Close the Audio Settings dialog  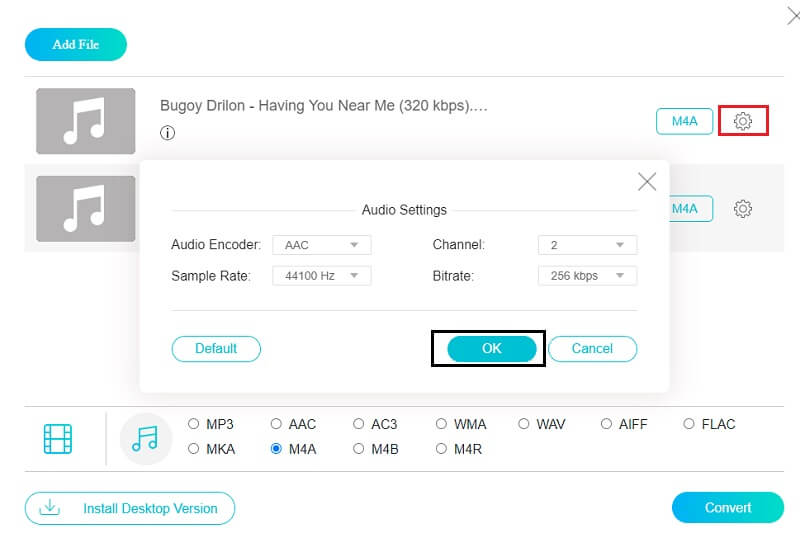(x=647, y=182)
